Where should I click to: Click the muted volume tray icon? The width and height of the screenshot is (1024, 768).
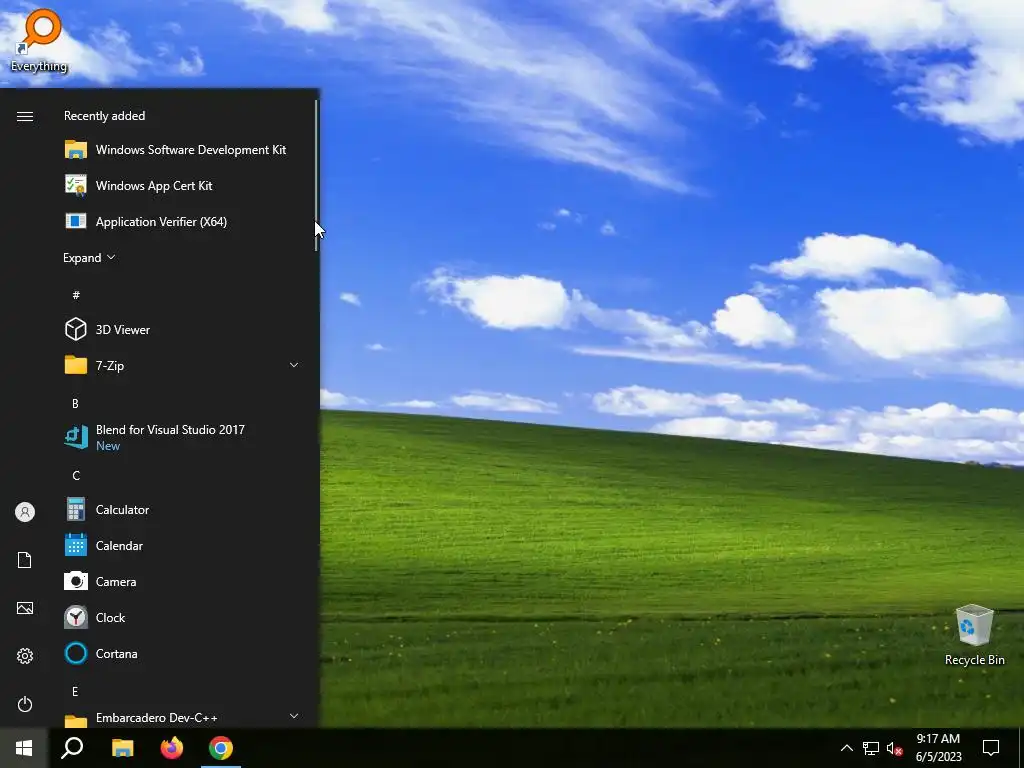[x=895, y=748]
